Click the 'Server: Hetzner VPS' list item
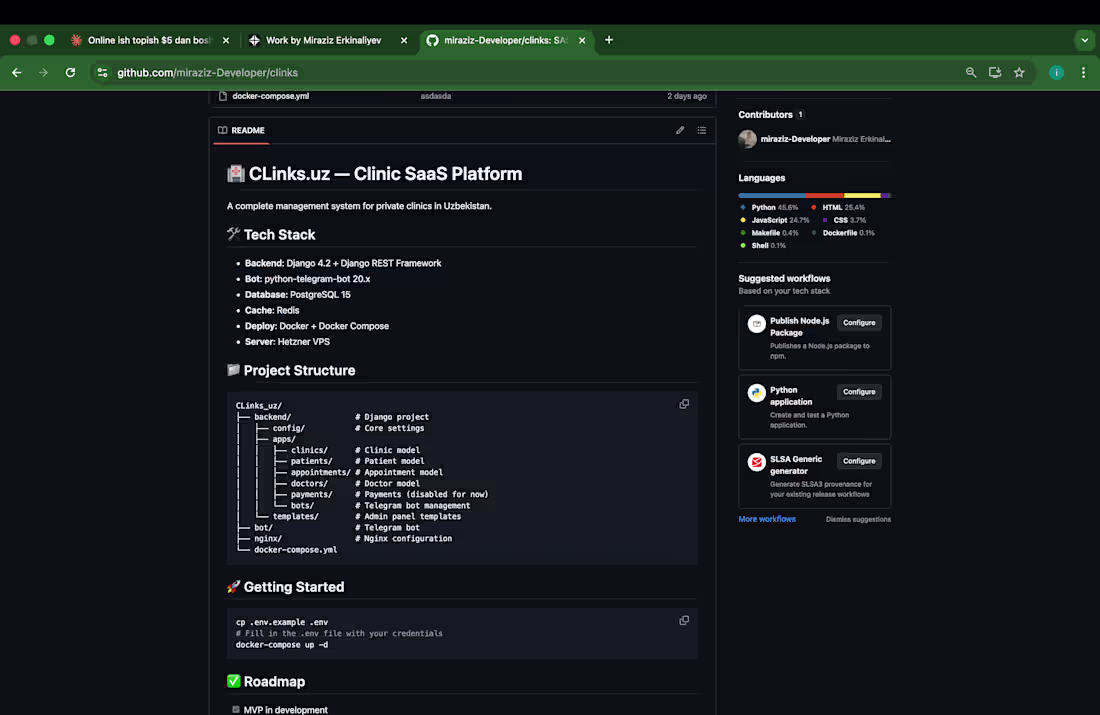This screenshot has width=1100, height=715. 287,342
